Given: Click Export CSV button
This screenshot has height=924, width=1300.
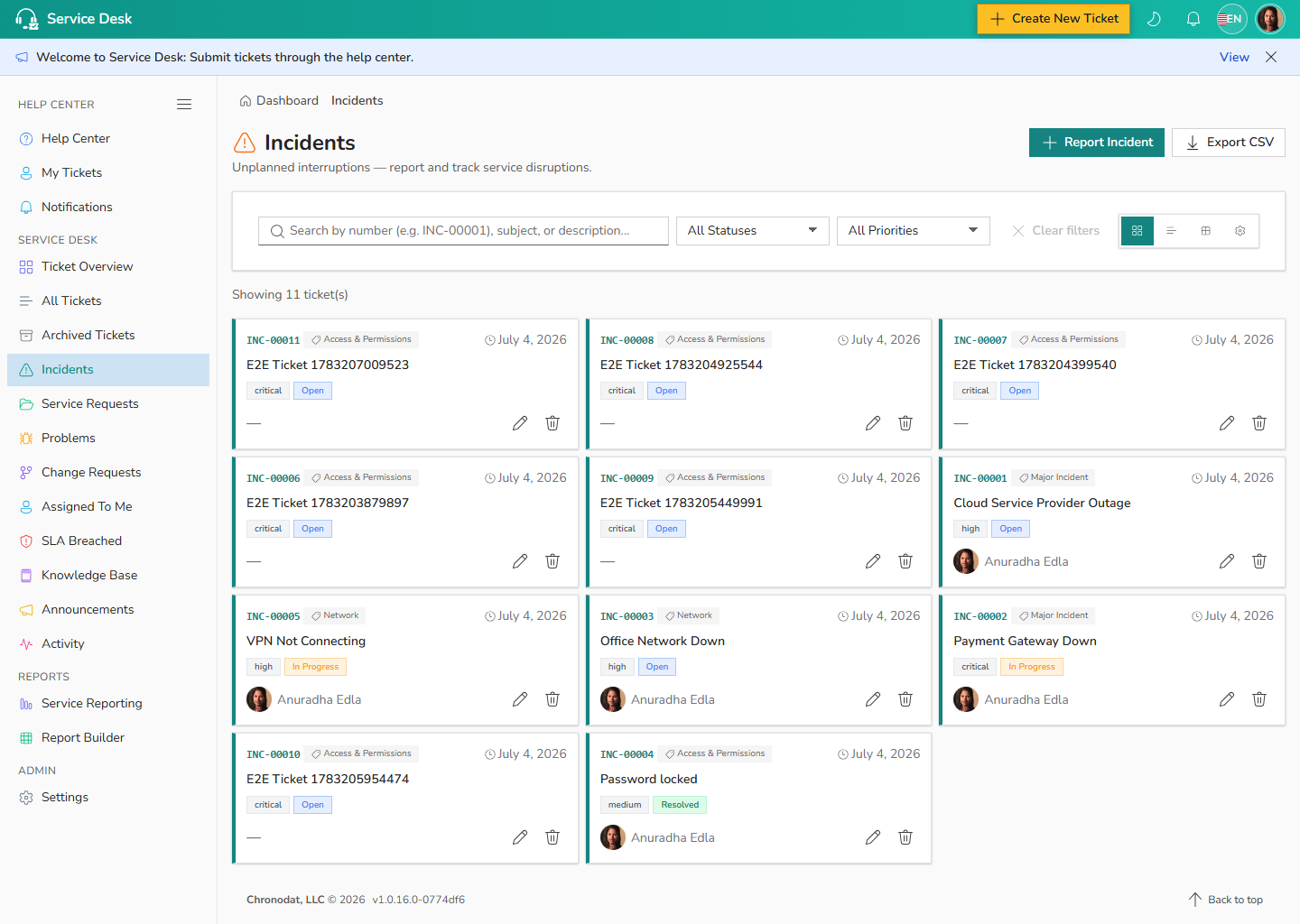Looking at the screenshot, I should 1229,143.
